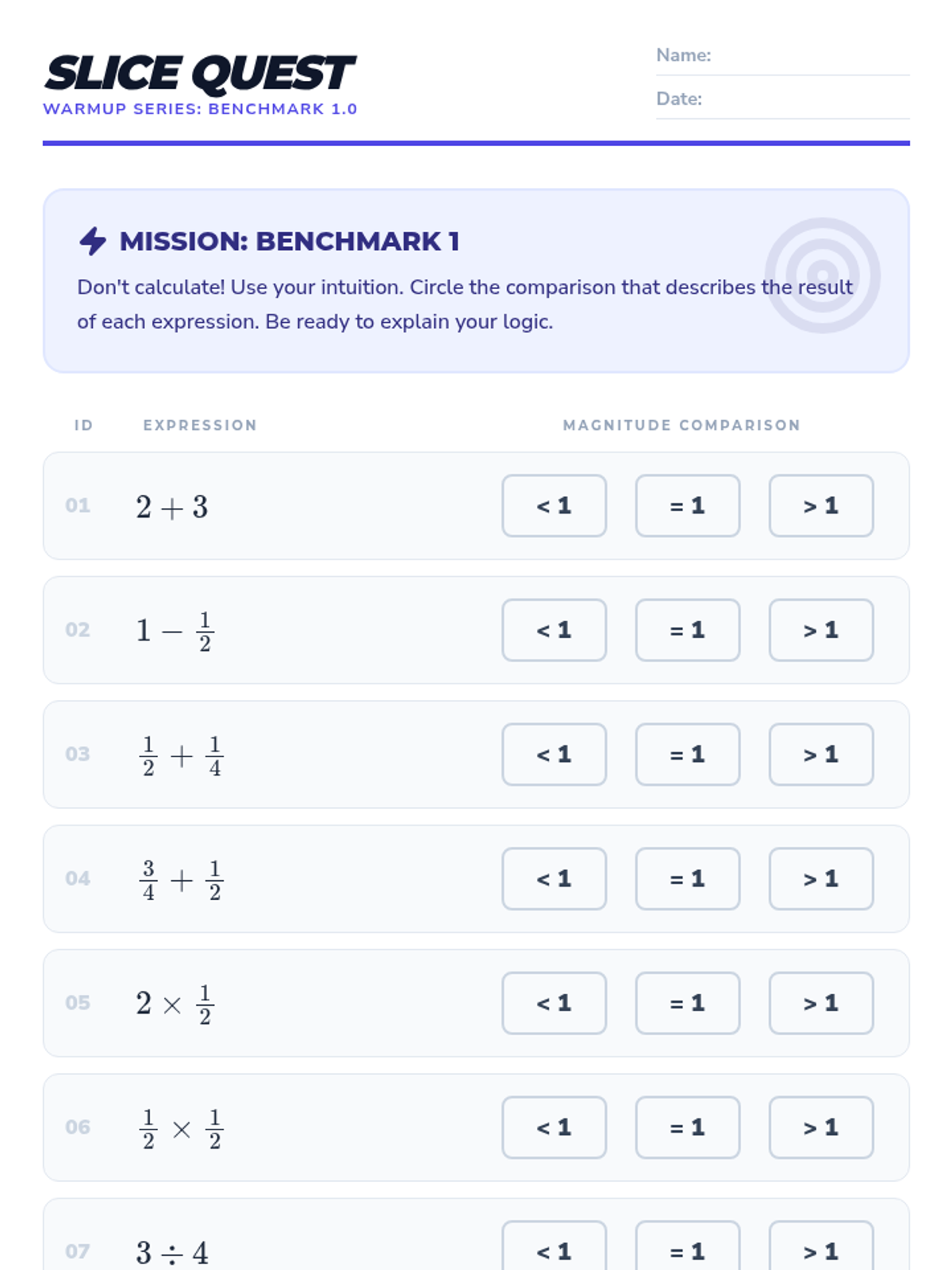Choose '< 1' for 3 divided by 4
This screenshot has height=1270, width=952.
554,1250
